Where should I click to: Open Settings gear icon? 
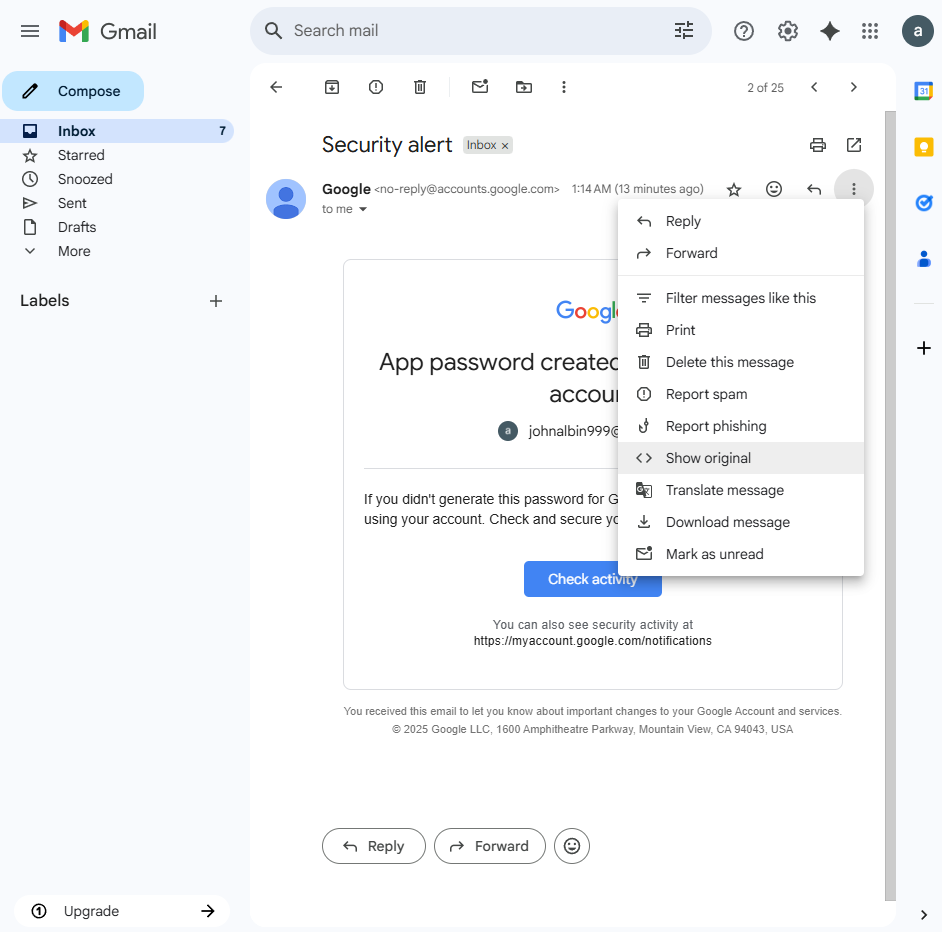(x=788, y=31)
